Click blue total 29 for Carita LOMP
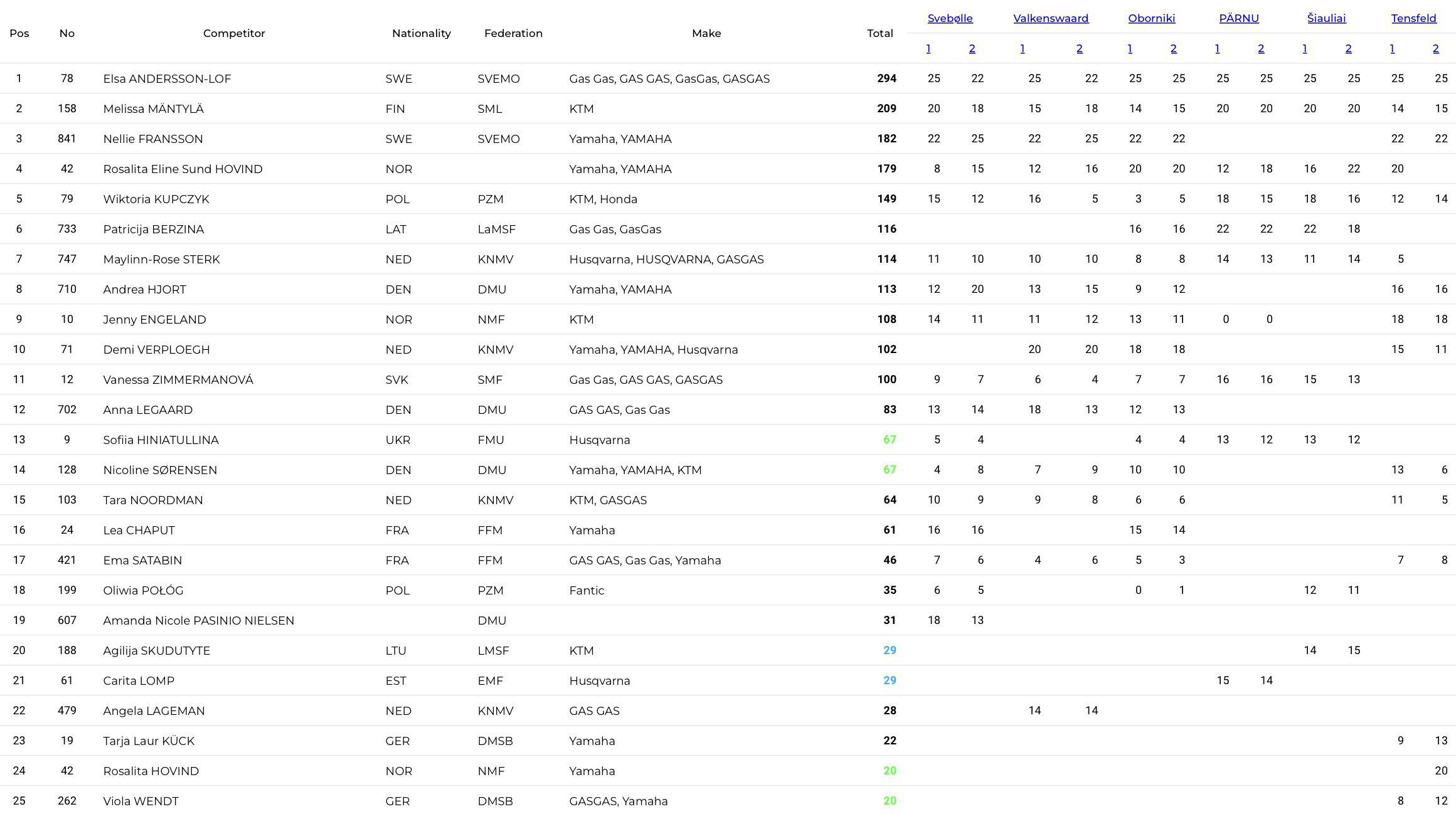Image resolution: width=1456 pixels, height=814 pixels. click(x=890, y=680)
